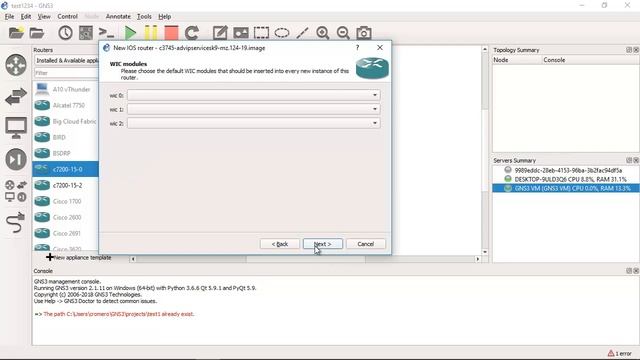Viewport: 640px width, 360px height.
Task: Click the Back button in wizard
Action: (x=280, y=244)
